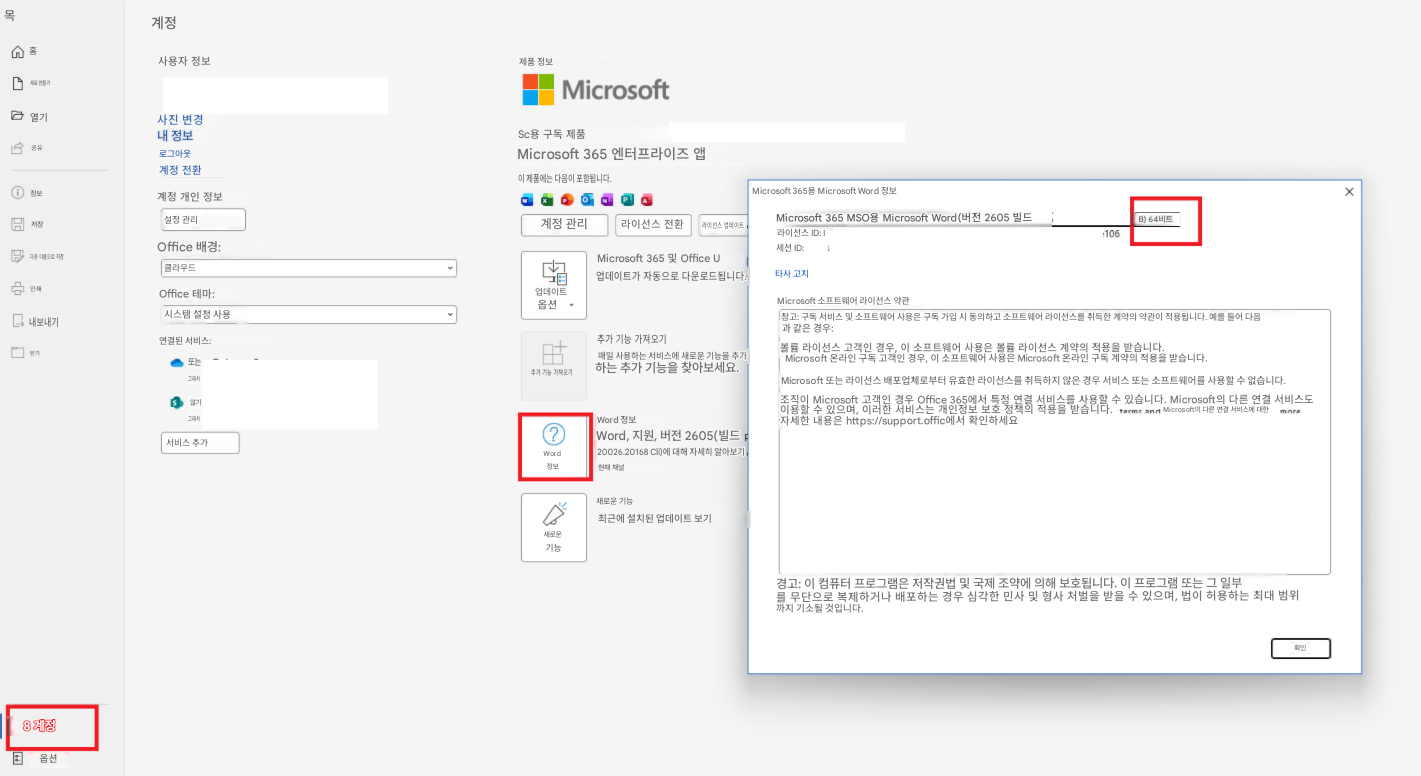Viewport: 1421px width, 776px height.
Task: Click '업데이트가 자동으로 다운로드됩니다' text
Action: [x=672, y=276]
